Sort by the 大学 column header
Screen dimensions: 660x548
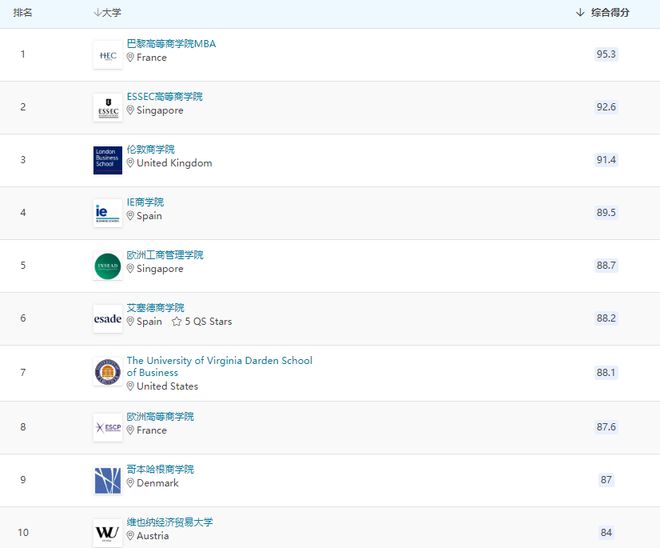tap(107, 13)
